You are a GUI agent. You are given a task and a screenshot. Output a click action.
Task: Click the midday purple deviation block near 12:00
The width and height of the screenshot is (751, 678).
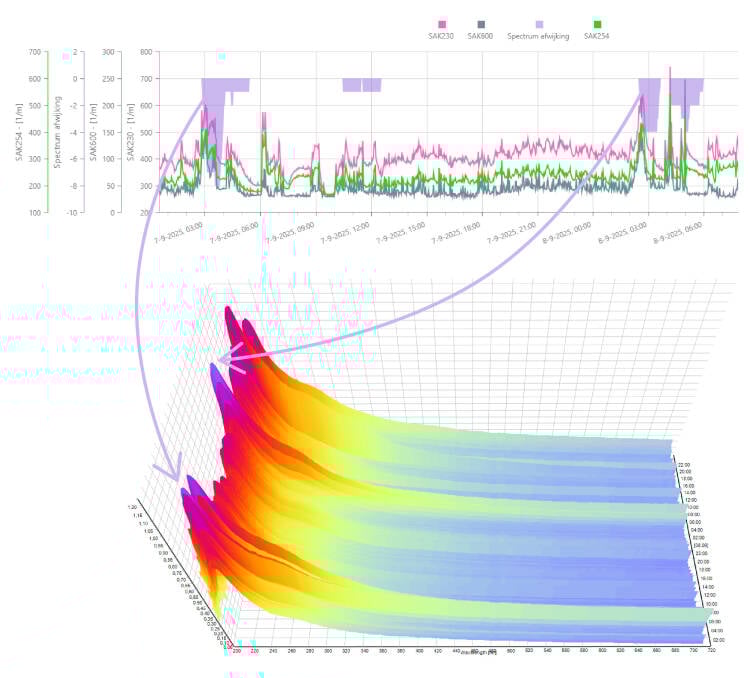coord(361,85)
